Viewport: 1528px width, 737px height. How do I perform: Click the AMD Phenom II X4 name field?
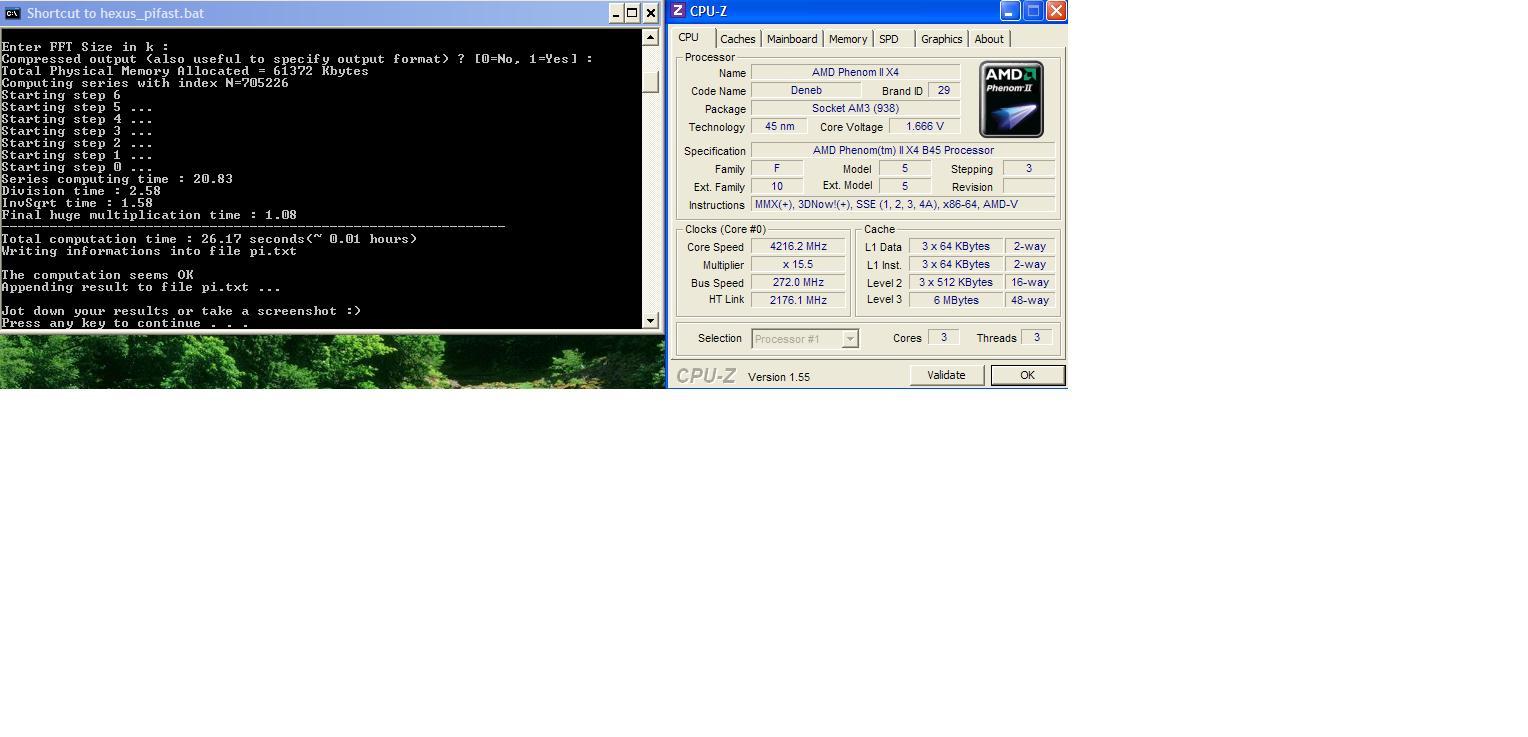click(x=855, y=72)
